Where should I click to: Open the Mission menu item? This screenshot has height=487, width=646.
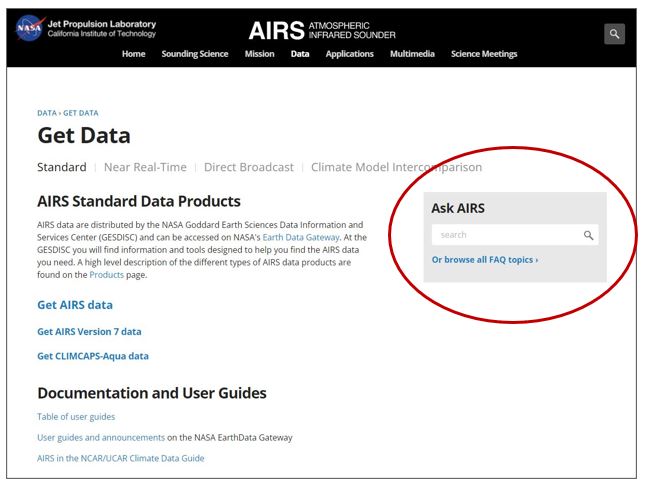click(260, 54)
